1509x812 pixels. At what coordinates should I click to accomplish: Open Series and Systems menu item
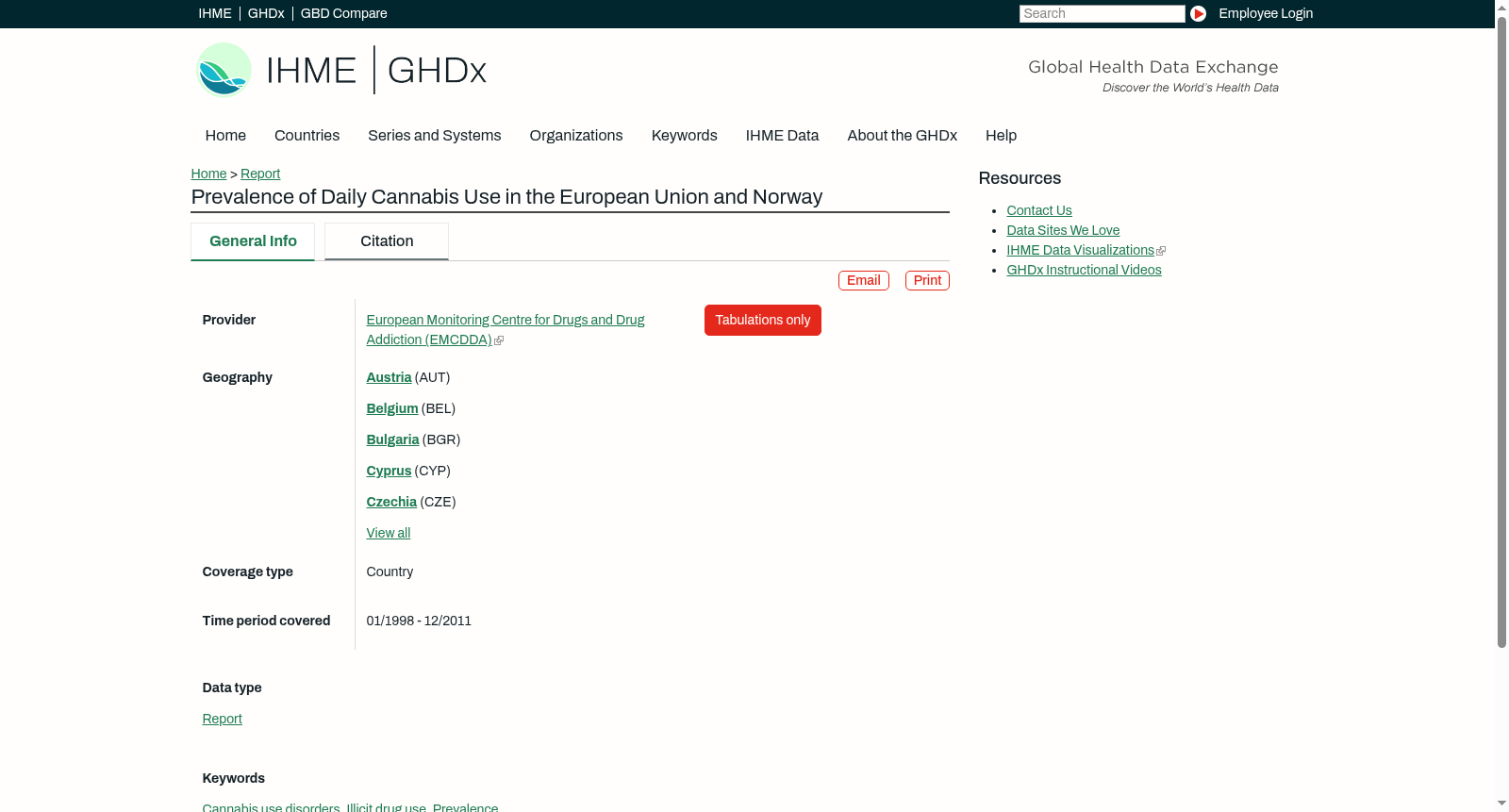(435, 135)
